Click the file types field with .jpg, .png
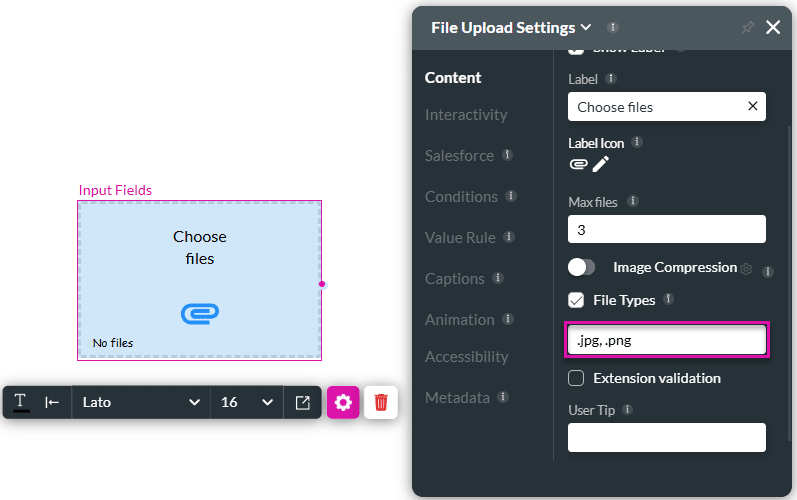 (x=667, y=340)
